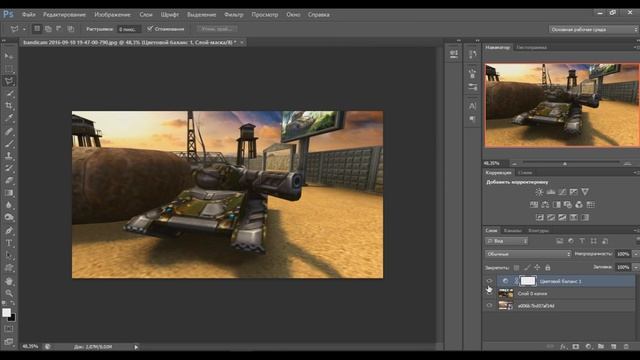Add a Black & White adjustment
Viewport: 640px width, 360px height.
pyautogui.click(x=556, y=204)
